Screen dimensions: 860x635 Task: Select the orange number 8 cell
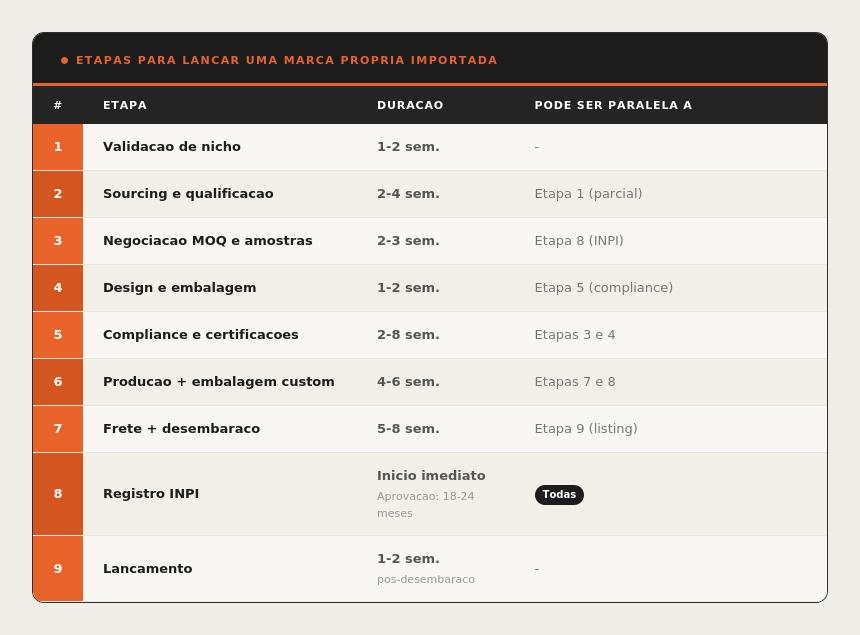(58, 494)
